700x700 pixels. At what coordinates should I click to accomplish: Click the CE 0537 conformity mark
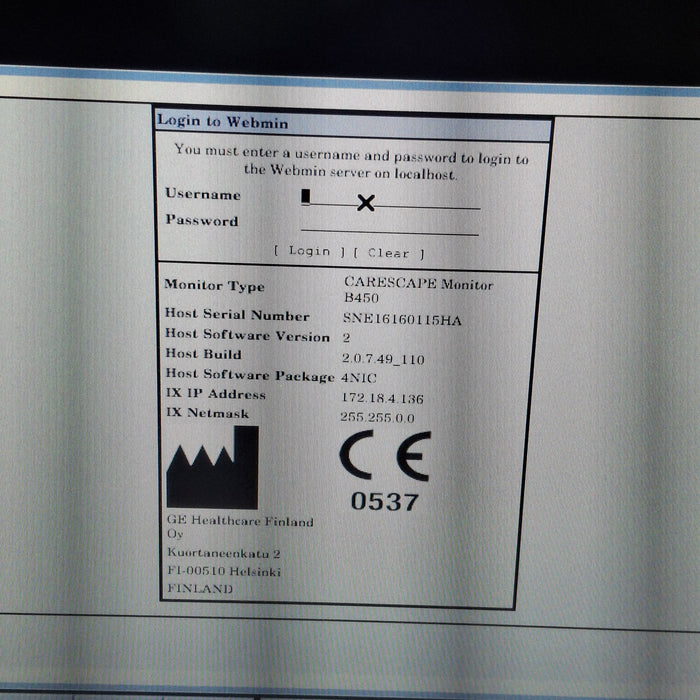(385, 471)
